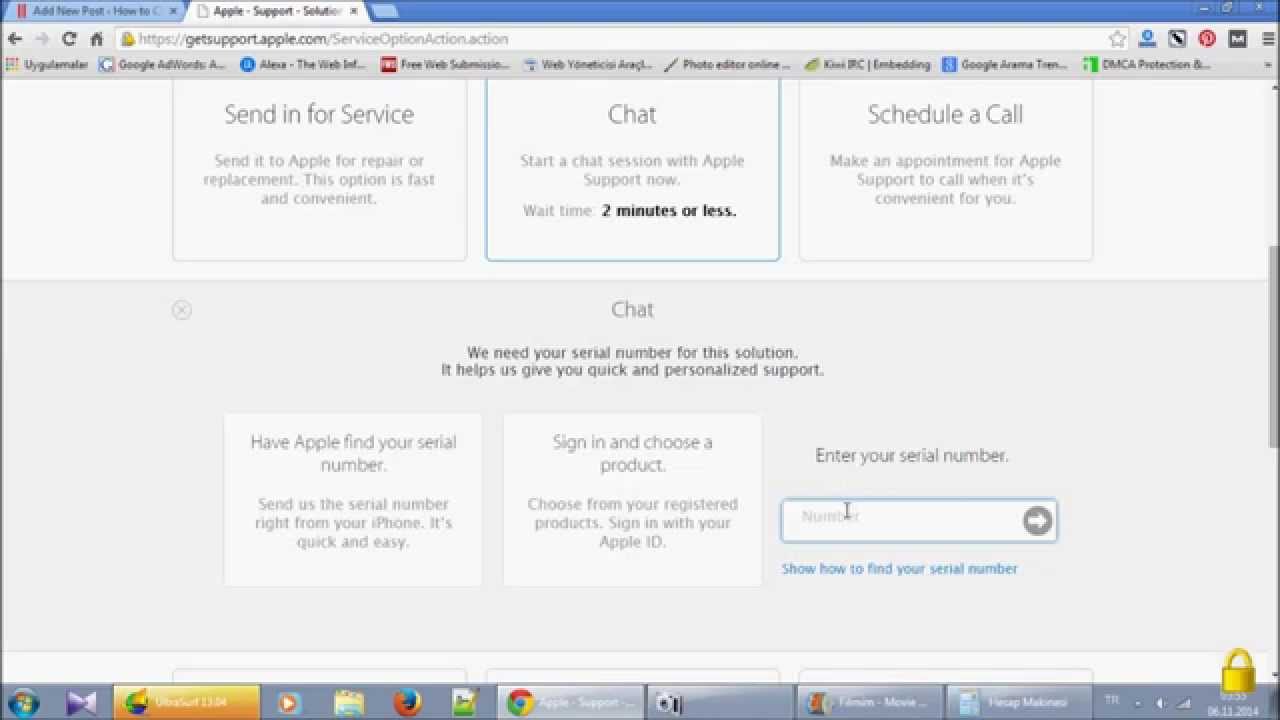This screenshot has width=1280, height=720.
Task: Show overflow bookmarks with the chevron
Action: (1266, 65)
